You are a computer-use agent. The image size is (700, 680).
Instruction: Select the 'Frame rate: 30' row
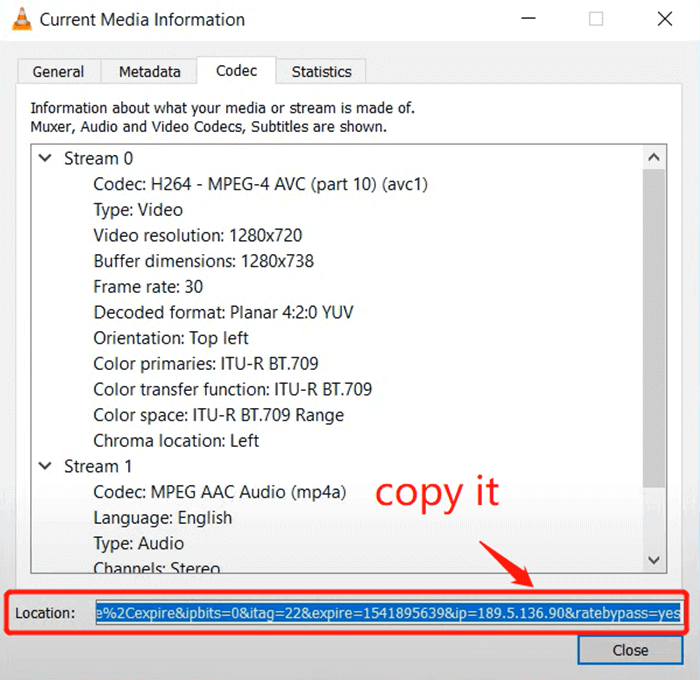tap(148, 287)
